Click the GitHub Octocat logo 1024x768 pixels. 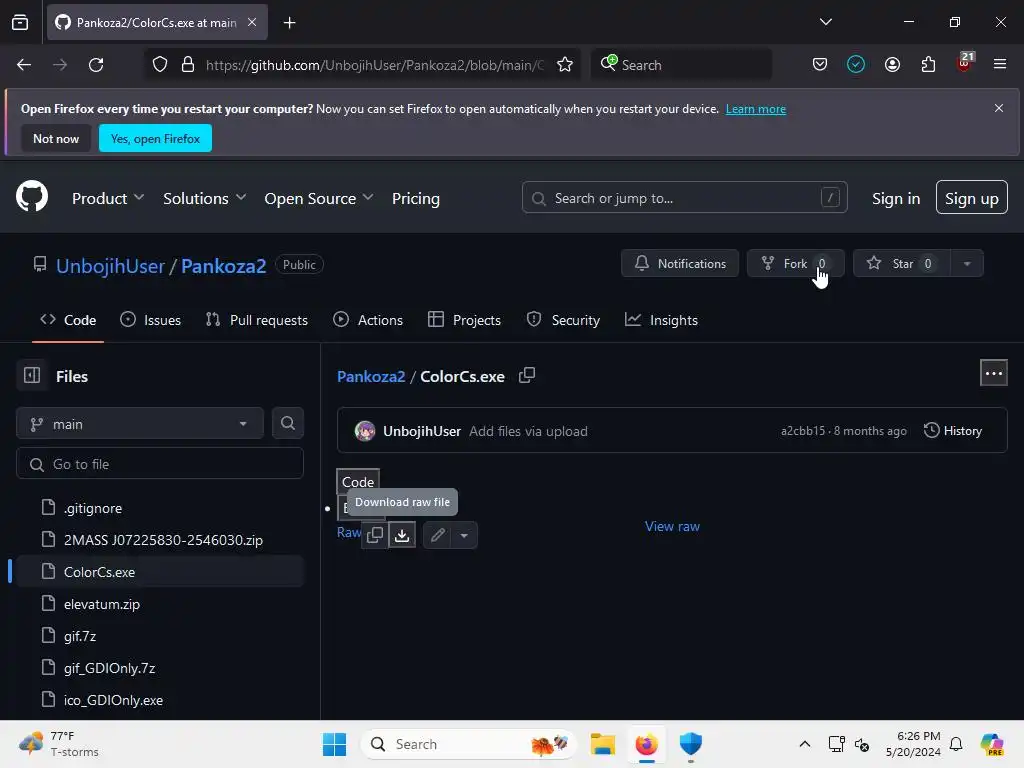(31, 197)
